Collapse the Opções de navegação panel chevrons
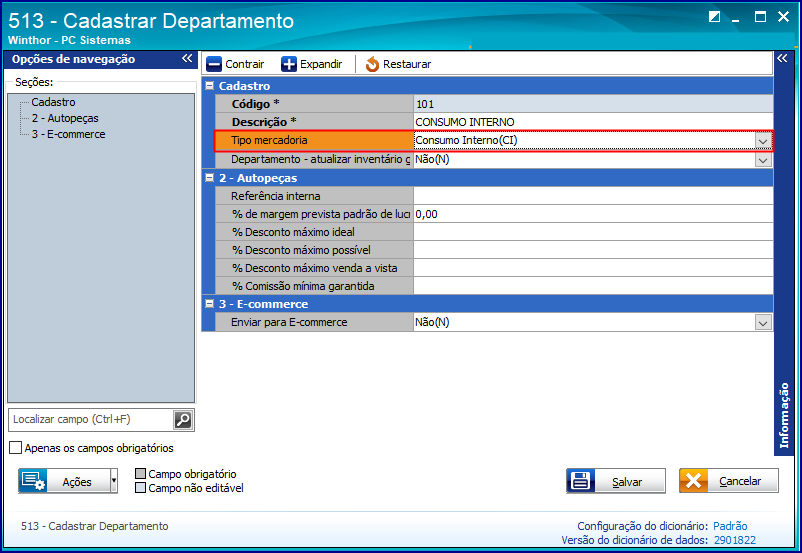Image resolution: width=802 pixels, height=553 pixels. click(187, 59)
